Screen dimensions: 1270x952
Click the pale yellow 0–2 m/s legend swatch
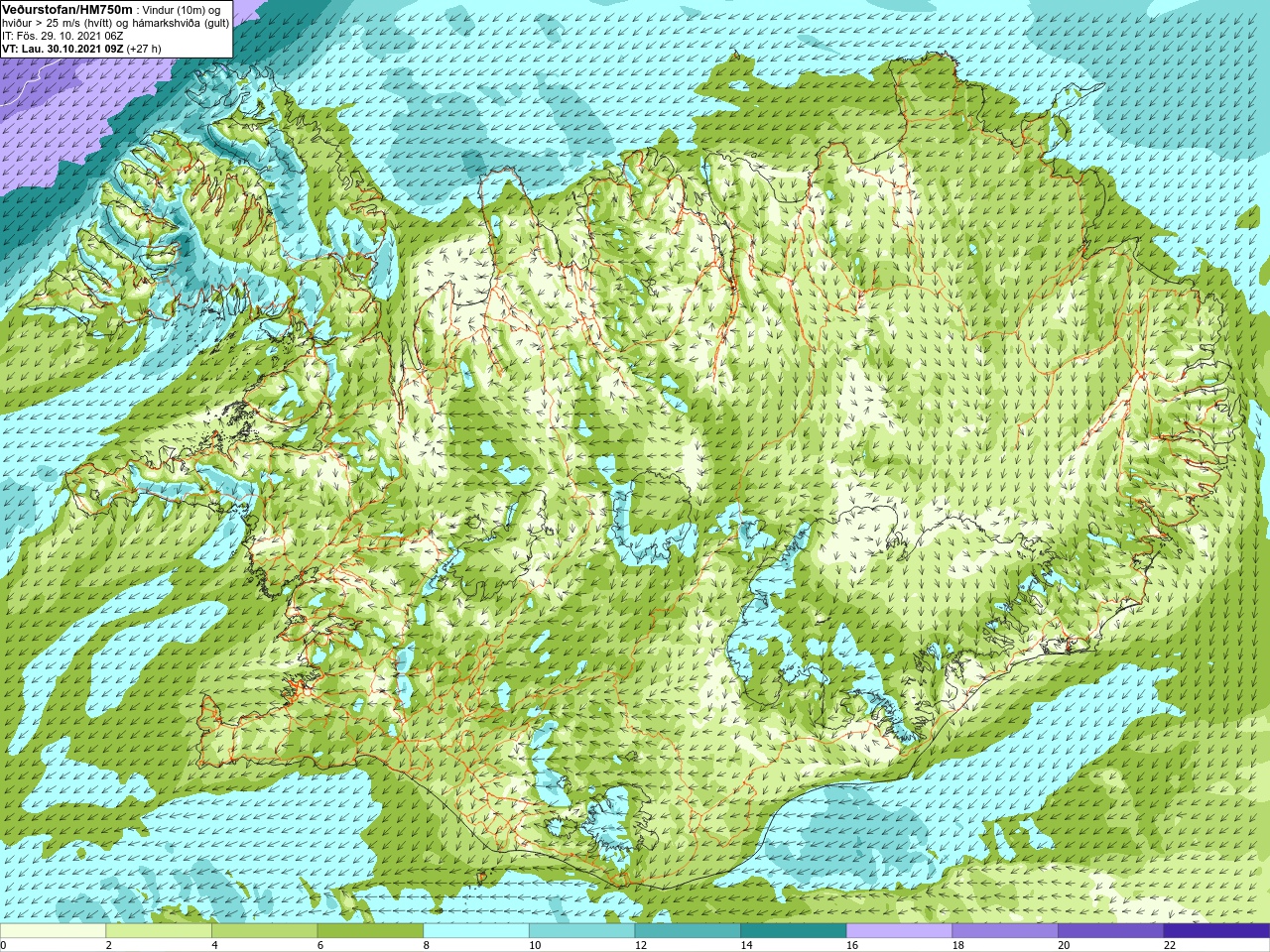tap(53, 931)
